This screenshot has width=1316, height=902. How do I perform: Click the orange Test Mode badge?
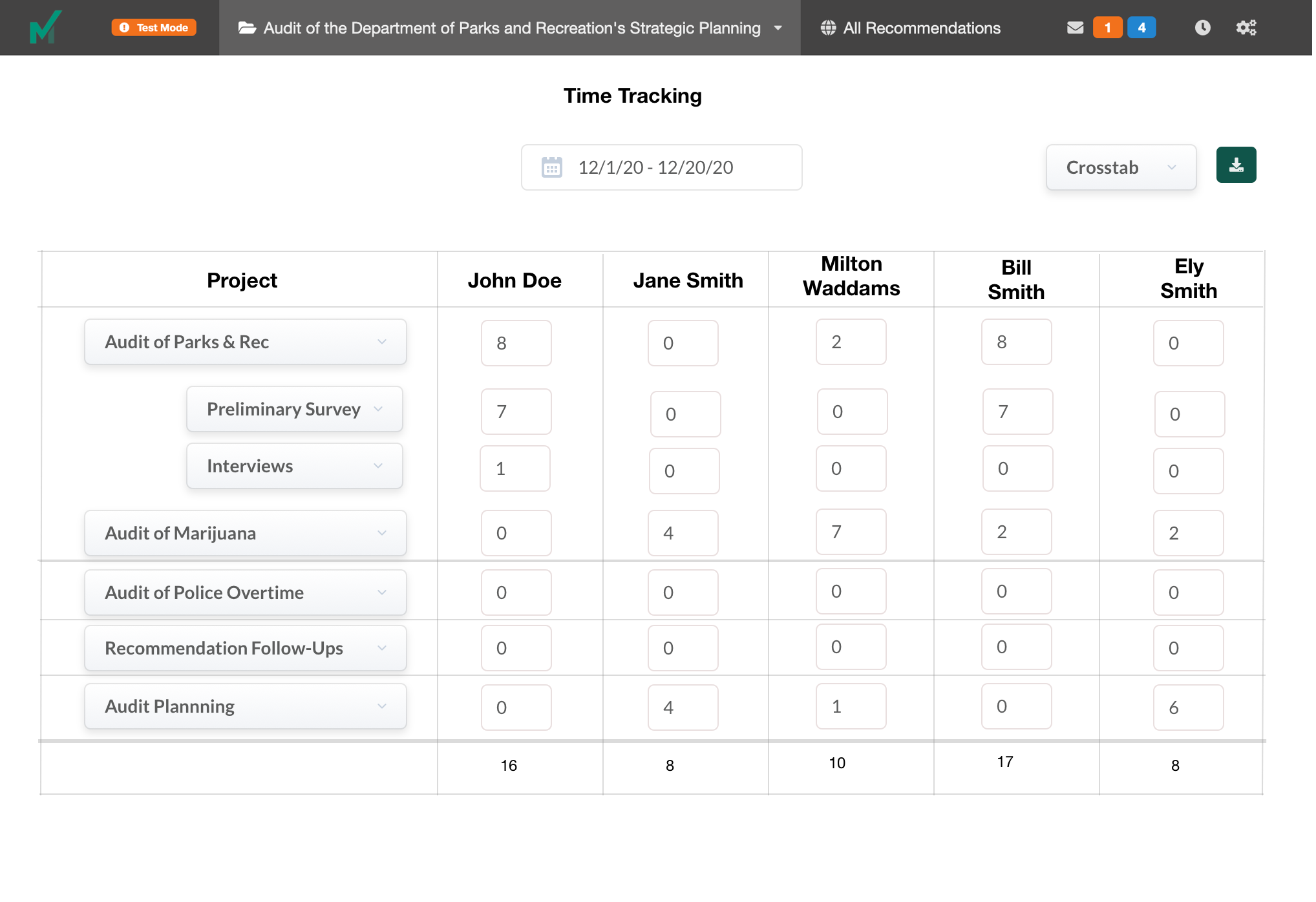tap(154, 28)
